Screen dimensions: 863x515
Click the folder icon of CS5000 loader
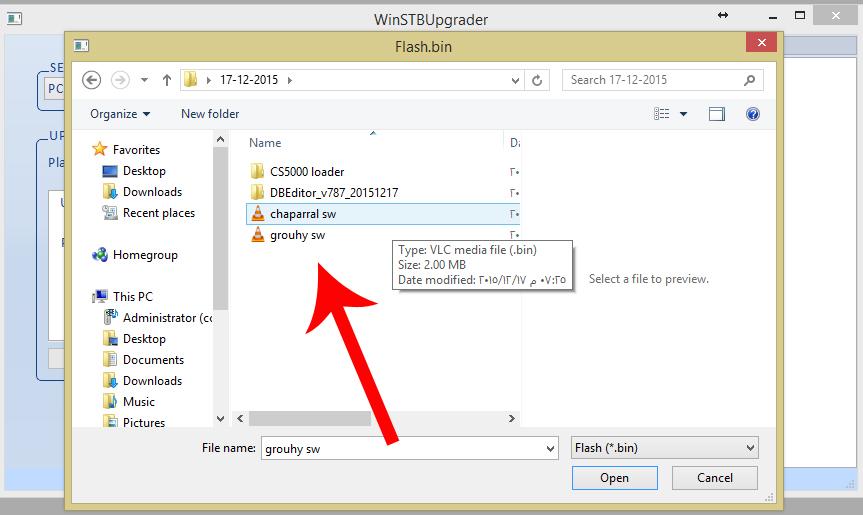pyautogui.click(x=257, y=171)
